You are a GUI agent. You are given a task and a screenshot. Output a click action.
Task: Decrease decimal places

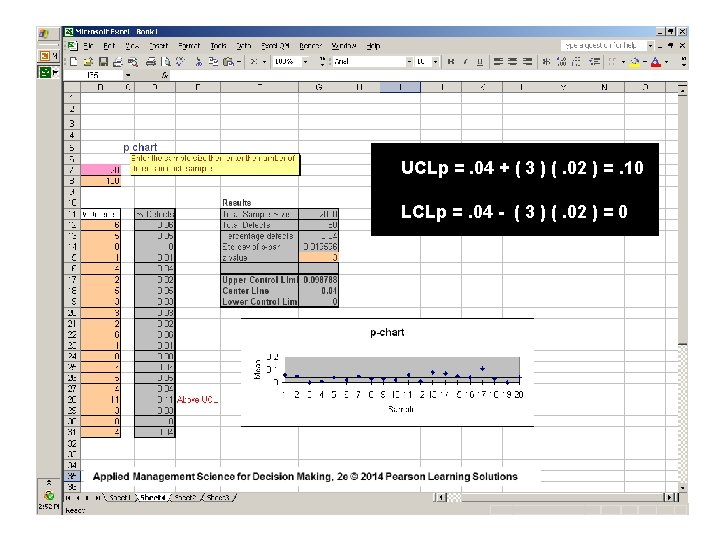pos(576,62)
